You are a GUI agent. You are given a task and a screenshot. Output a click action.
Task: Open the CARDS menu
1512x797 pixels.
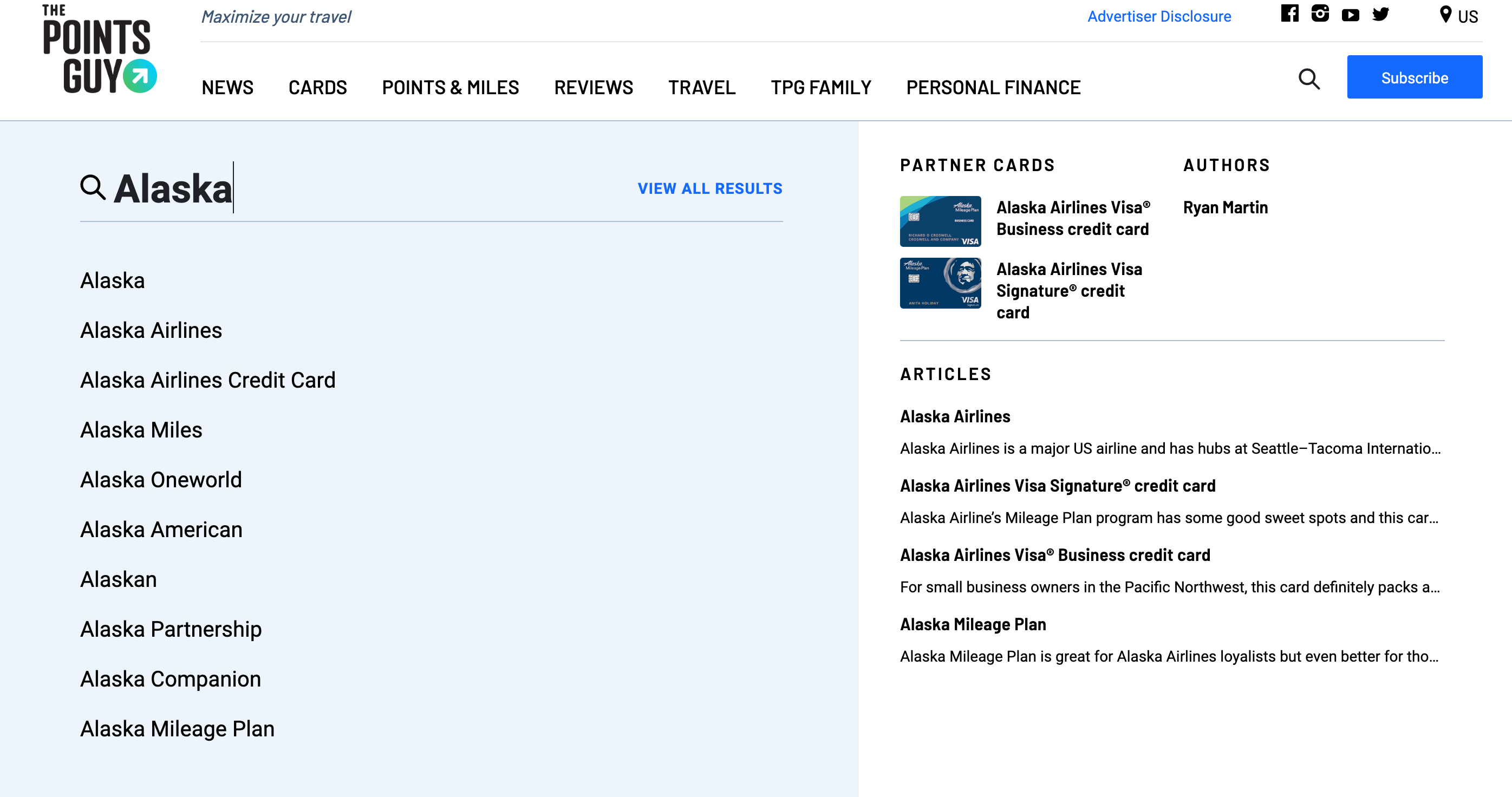point(317,88)
